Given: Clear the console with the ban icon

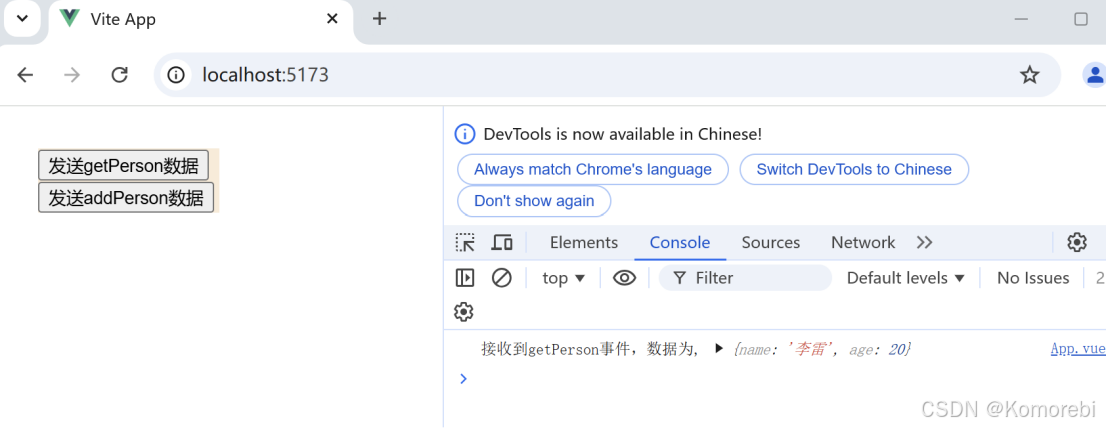Looking at the screenshot, I should (x=501, y=278).
